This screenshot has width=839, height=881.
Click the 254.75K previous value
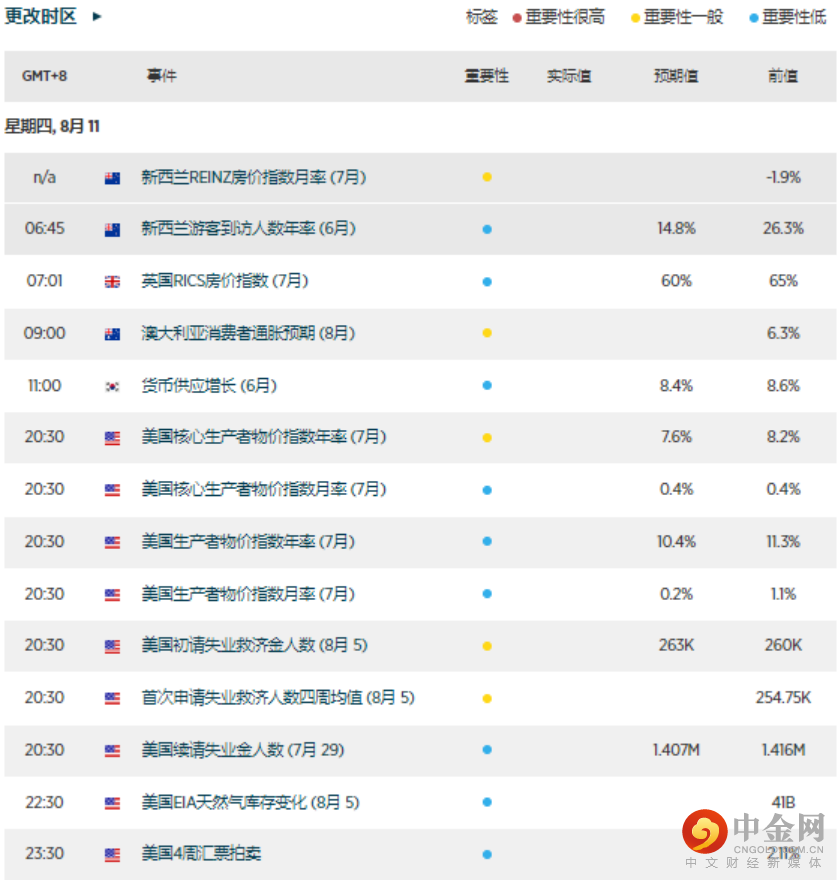[783, 698]
